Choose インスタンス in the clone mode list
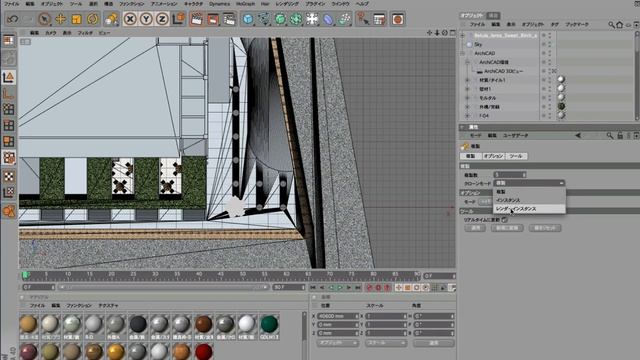This screenshot has width=640, height=360. click(x=529, y=200)
